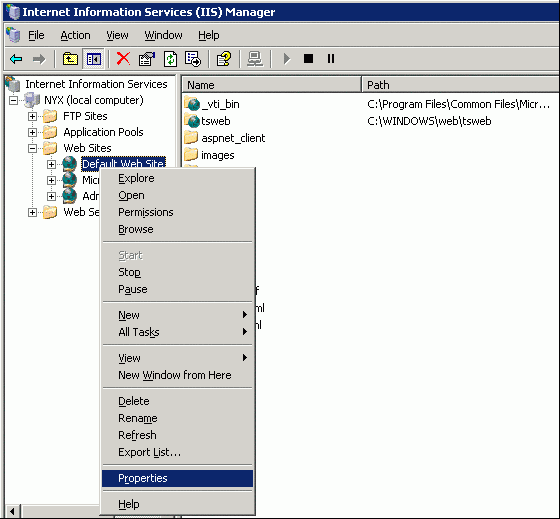Pause the site using the toolbar pause icon
This screenshot has width=560, height=519.
pyautogui.click(x=331, y=59)
